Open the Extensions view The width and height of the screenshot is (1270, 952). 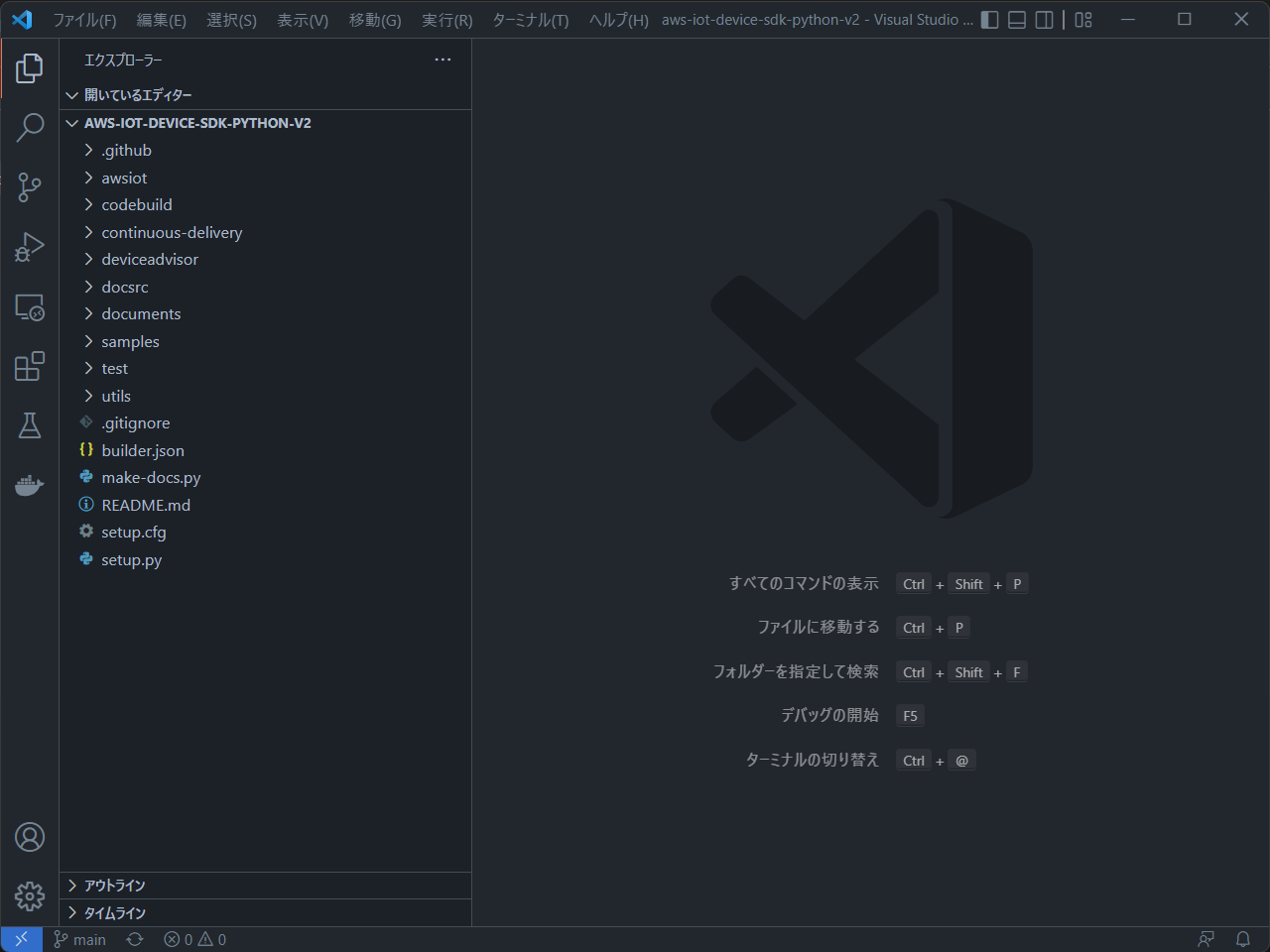tap(30, 366)
